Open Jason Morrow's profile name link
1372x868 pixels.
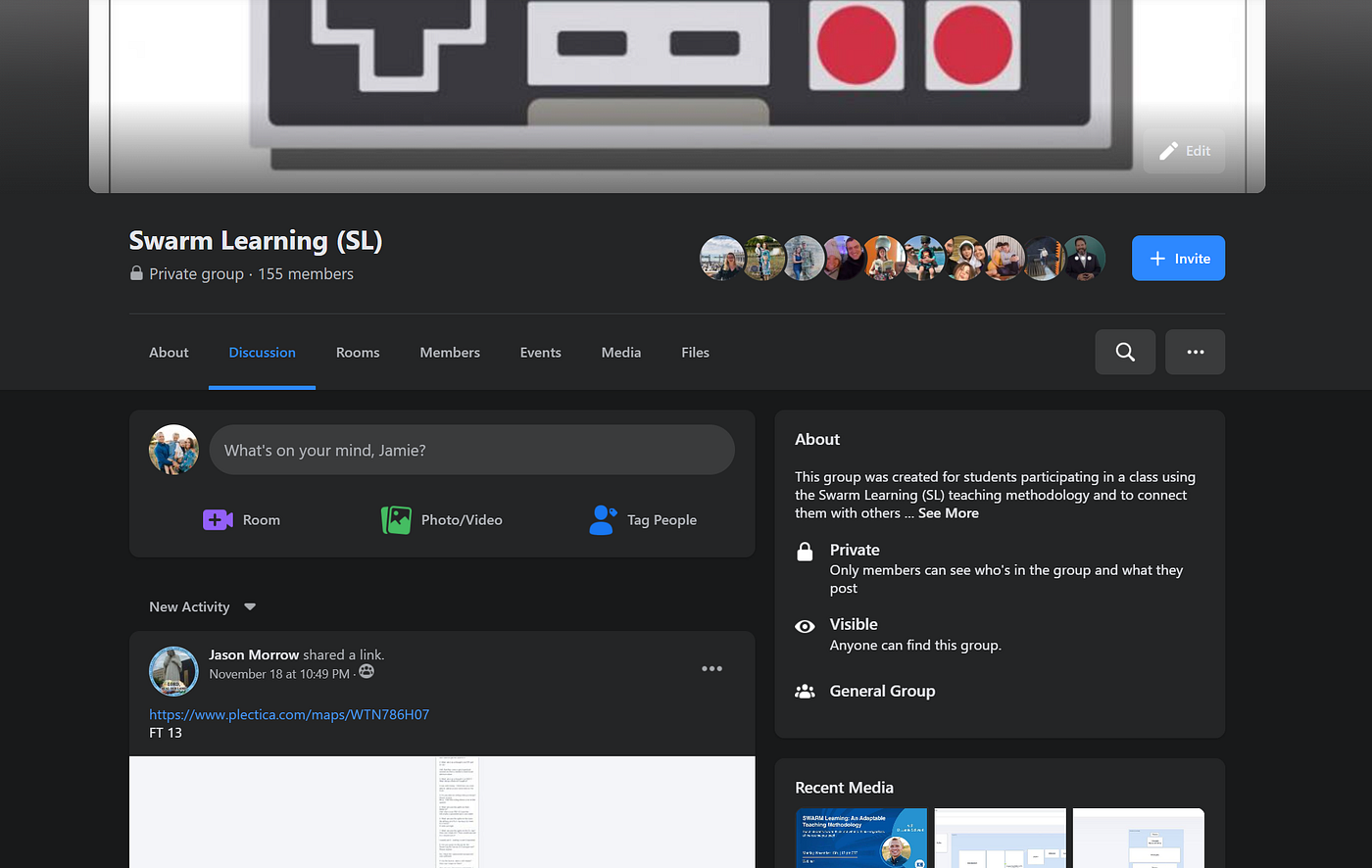[x=254, y=654]
